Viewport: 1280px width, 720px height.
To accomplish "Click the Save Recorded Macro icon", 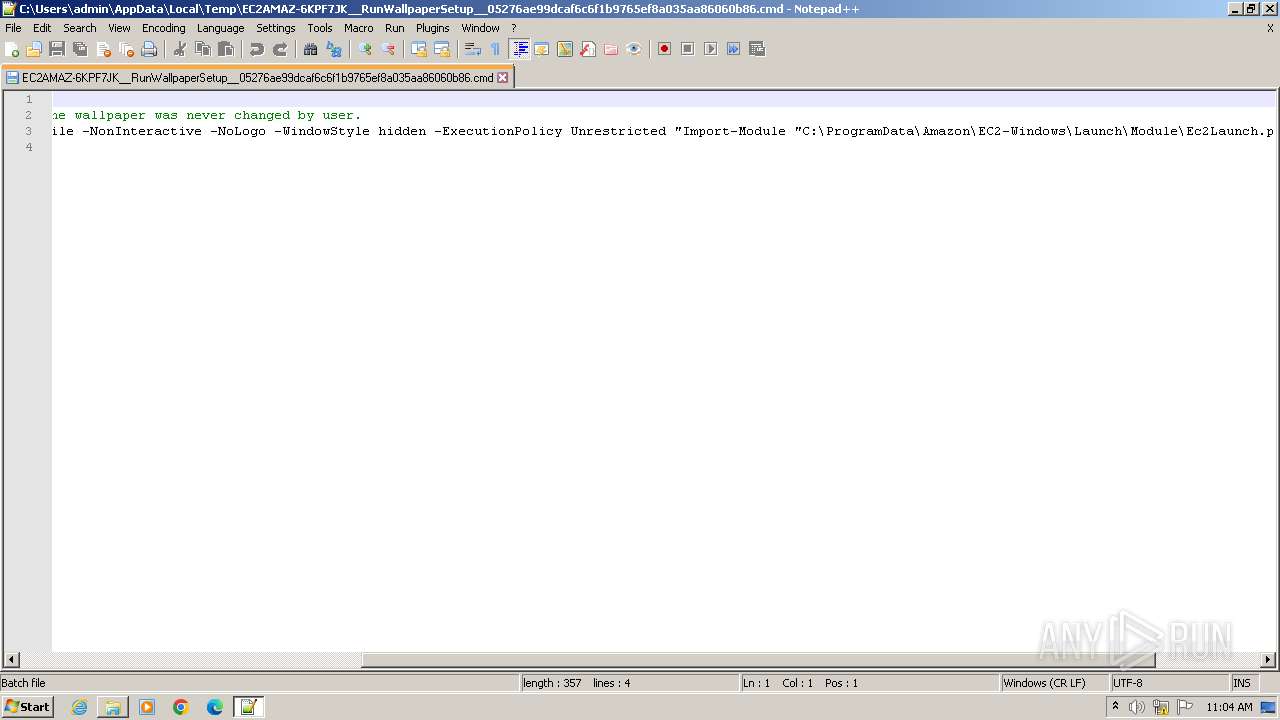I will 757,49.
